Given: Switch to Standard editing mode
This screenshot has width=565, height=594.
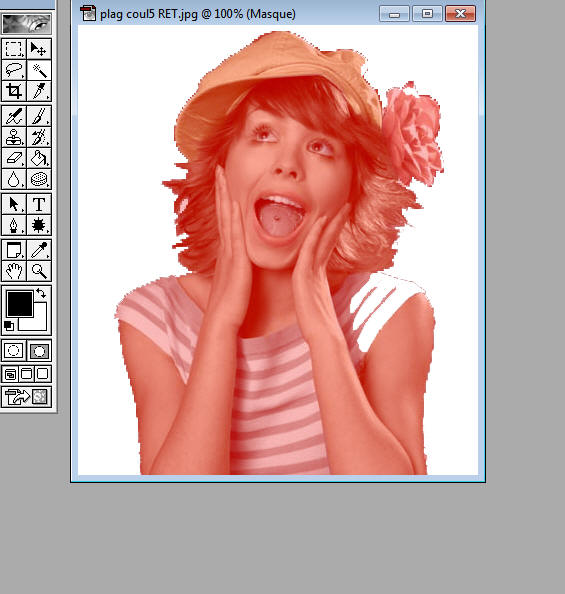Looking at the screenshot, I should pyautogui.click(x=14, y=350).
